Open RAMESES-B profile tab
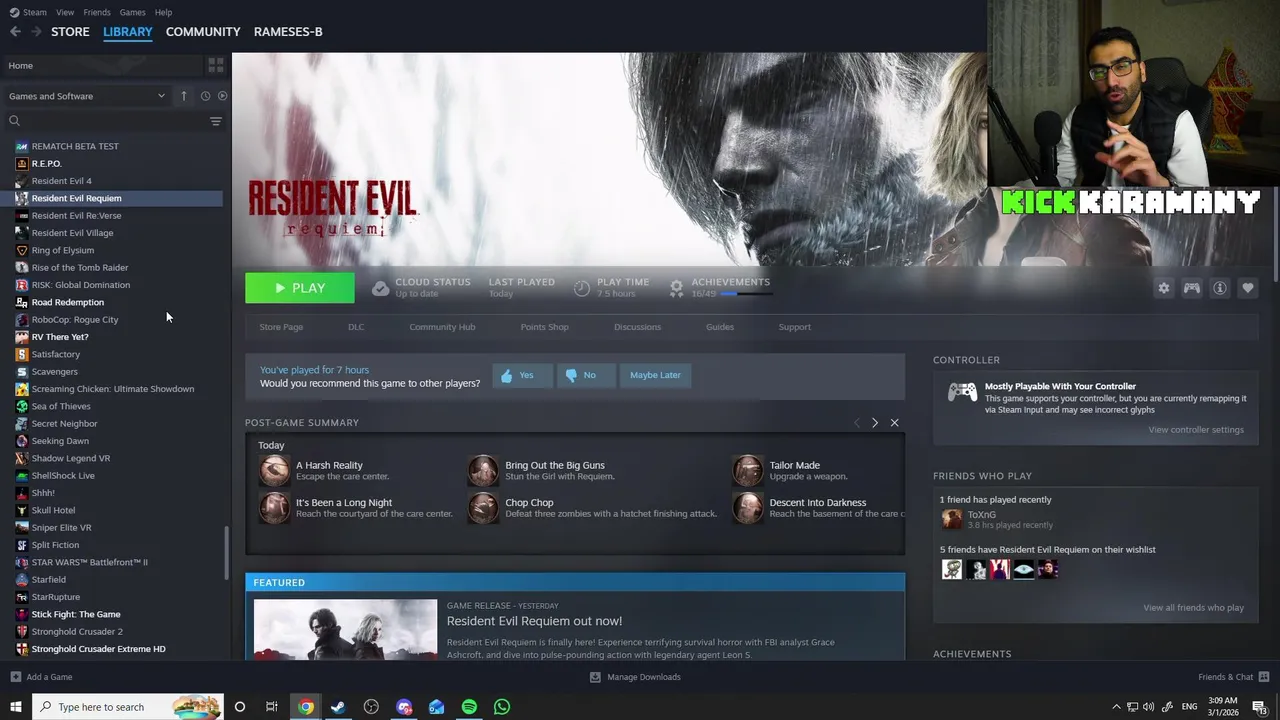 pos(288,32)
